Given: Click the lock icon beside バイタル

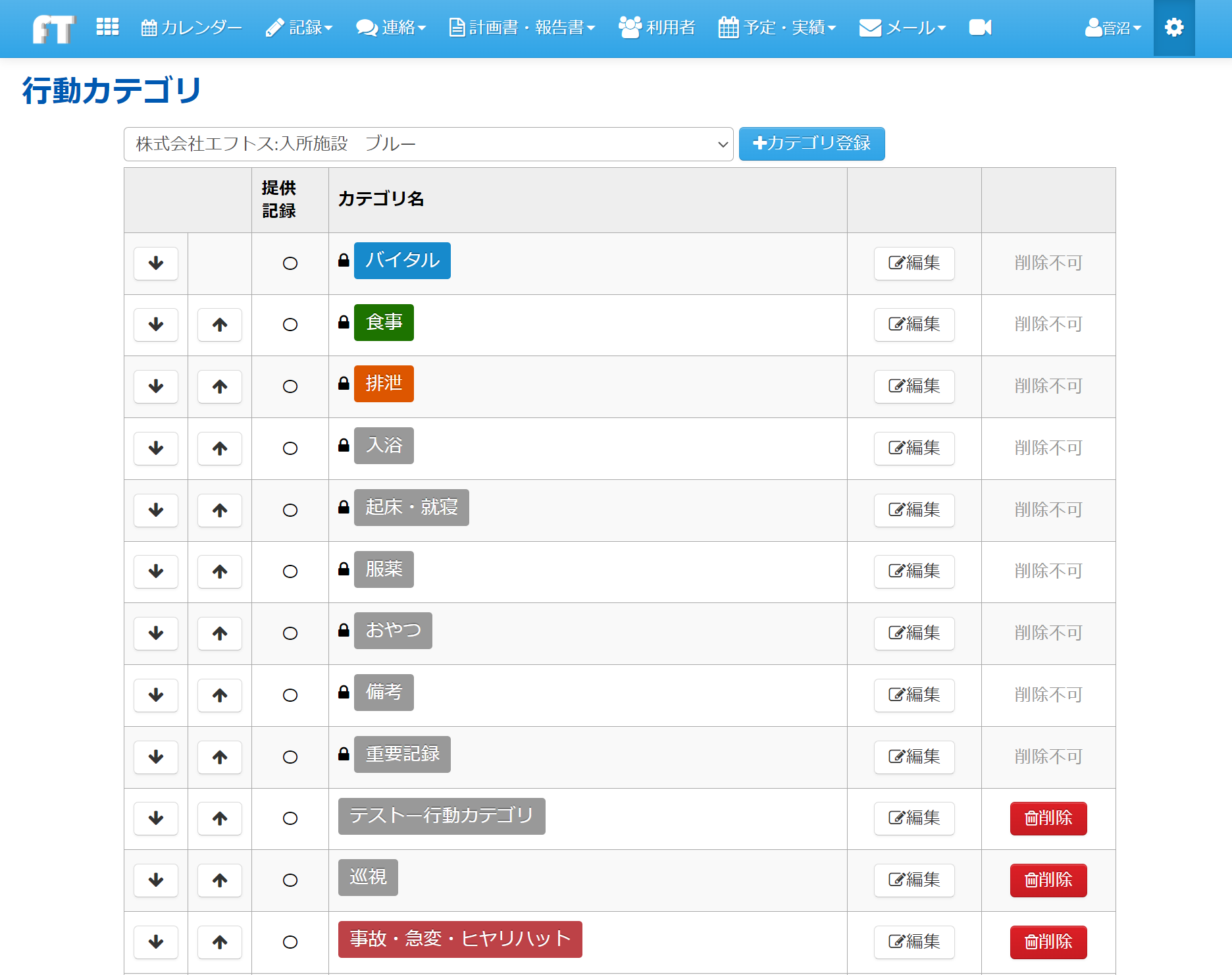Looking at the screenshot, I should click(x=343, y=260).
